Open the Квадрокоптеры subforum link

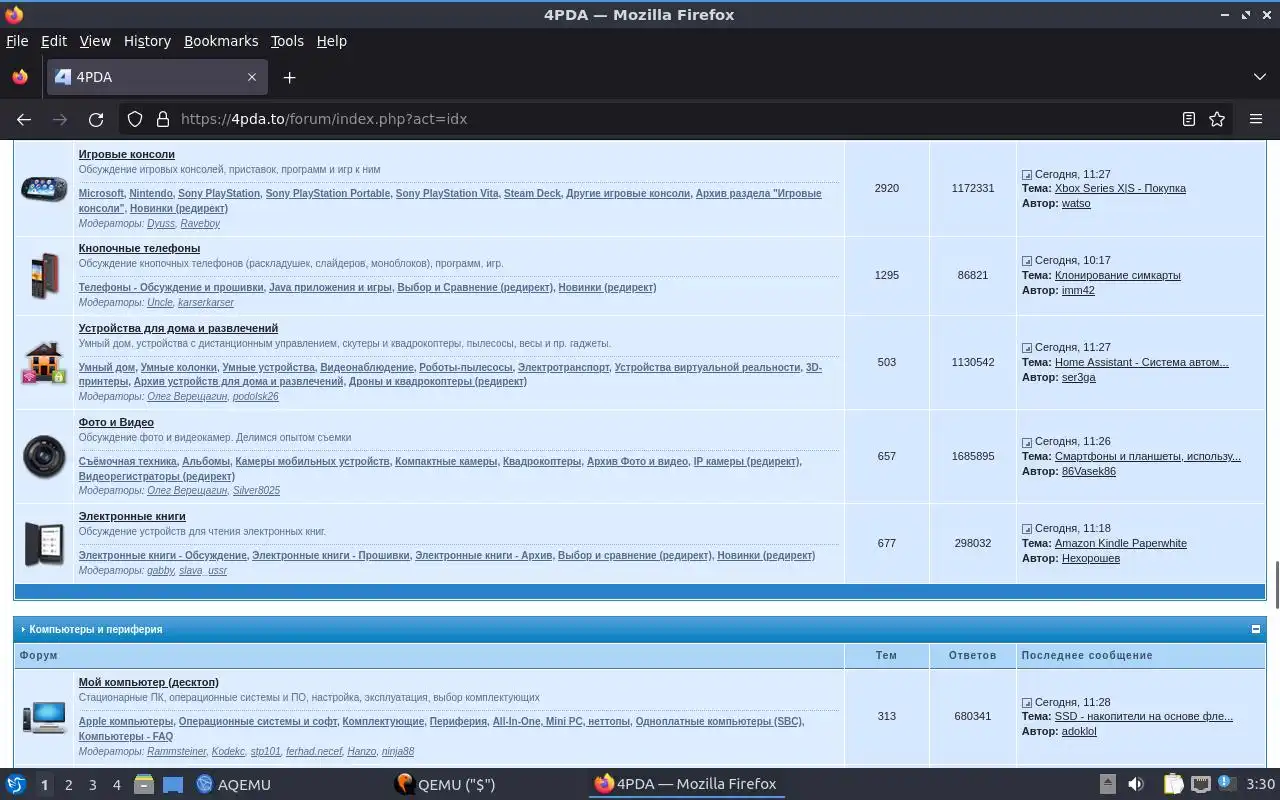[541, 461]
